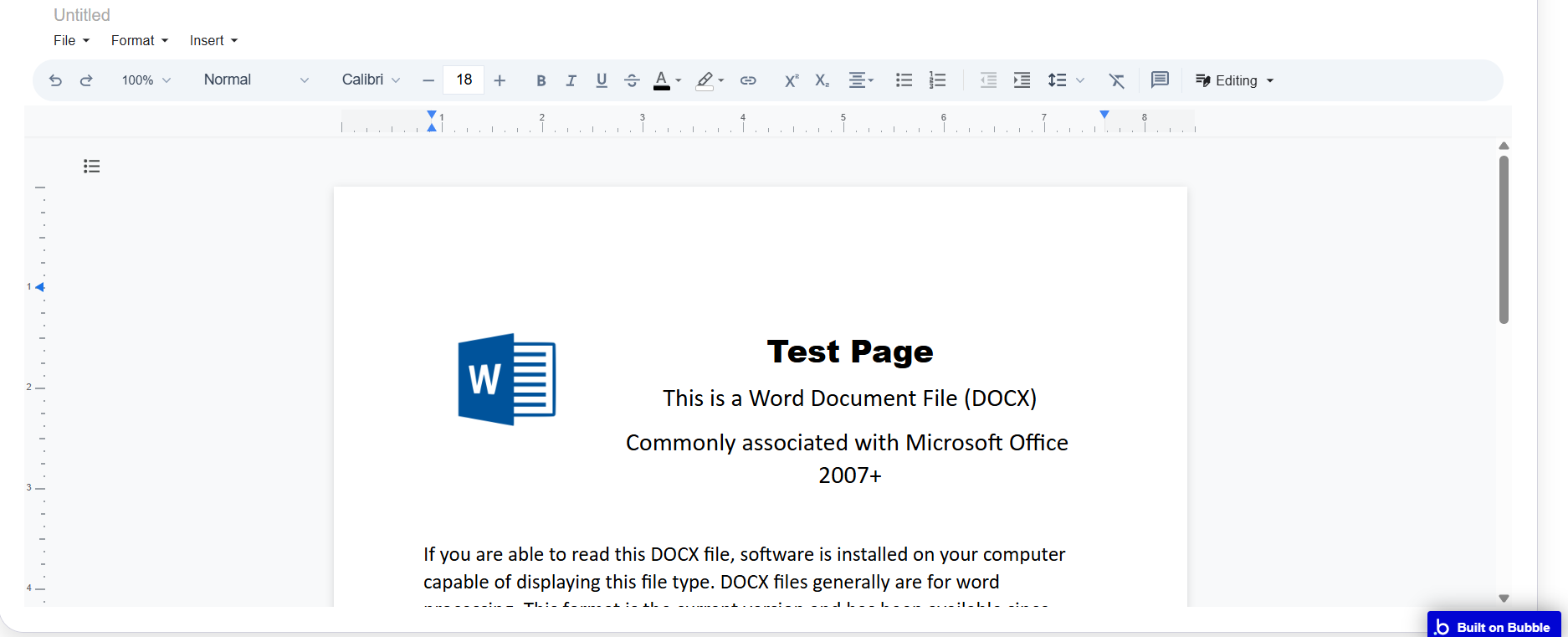Toggle italic formatting
The height and width of the screenshot is (637, 1568).
(x=571, y=80)
